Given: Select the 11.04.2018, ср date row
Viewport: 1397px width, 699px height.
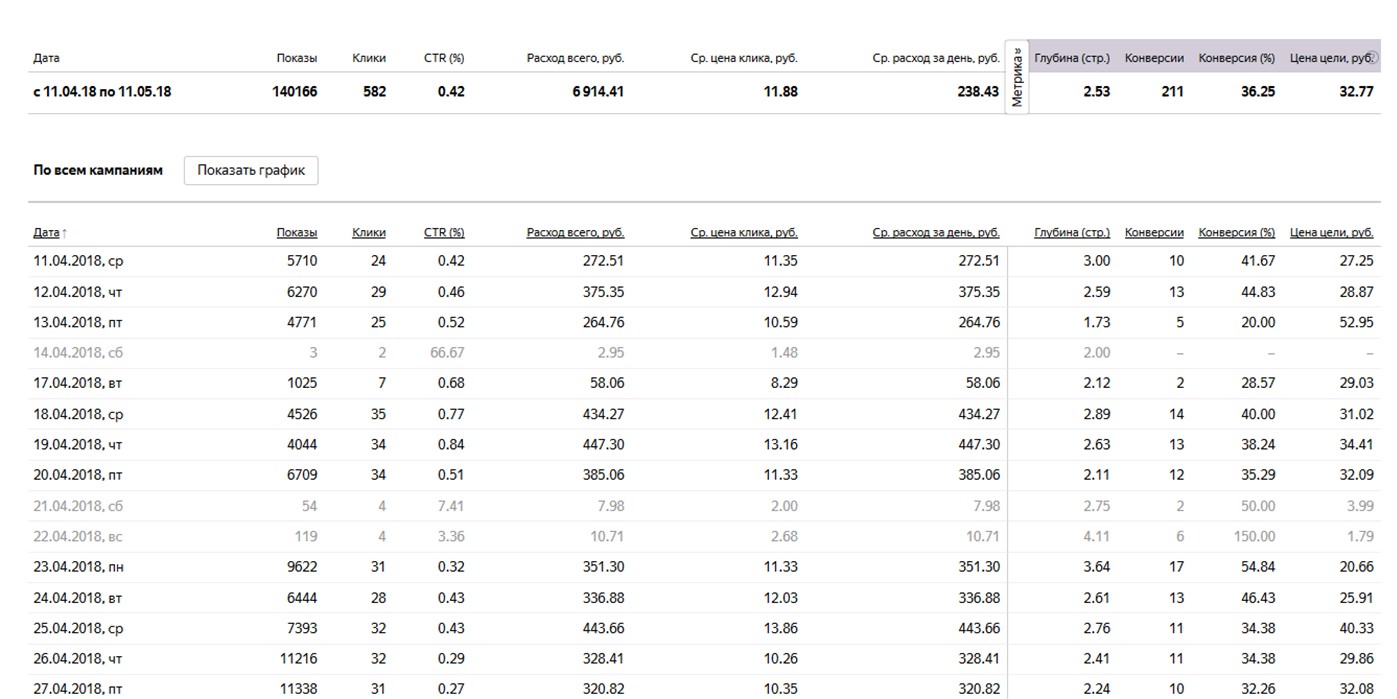Looking at the screenshot, I should 78,261.
